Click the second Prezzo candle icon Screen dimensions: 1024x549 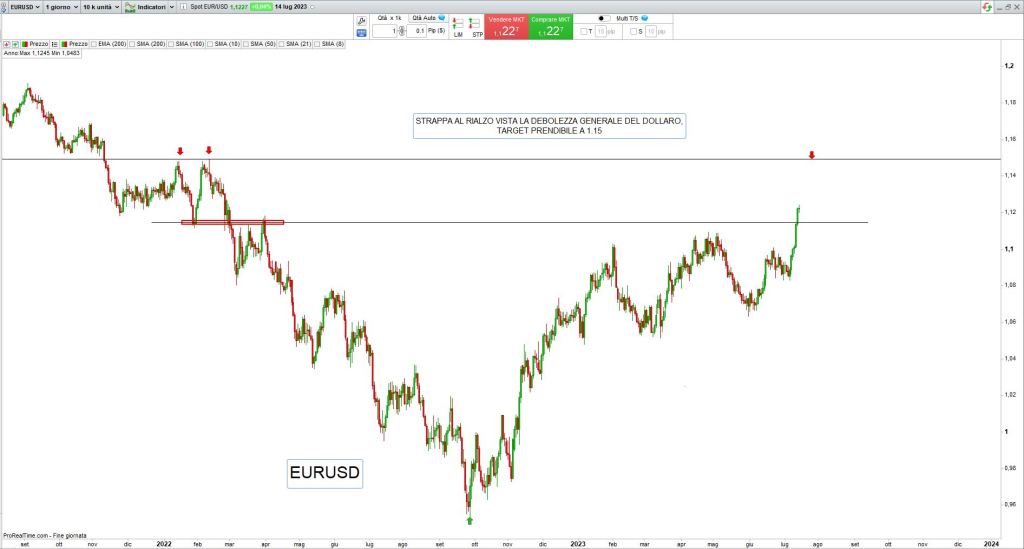coord(64,44)
